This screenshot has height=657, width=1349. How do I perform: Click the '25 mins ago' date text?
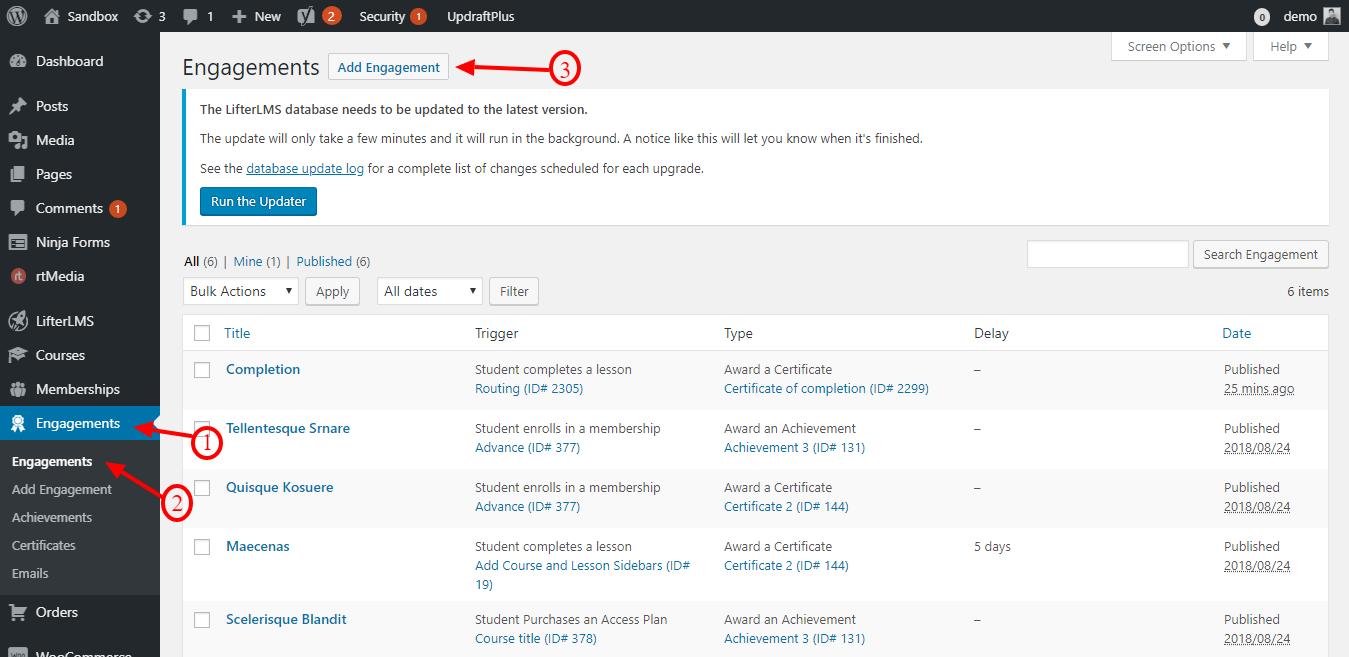(1259, 388)
